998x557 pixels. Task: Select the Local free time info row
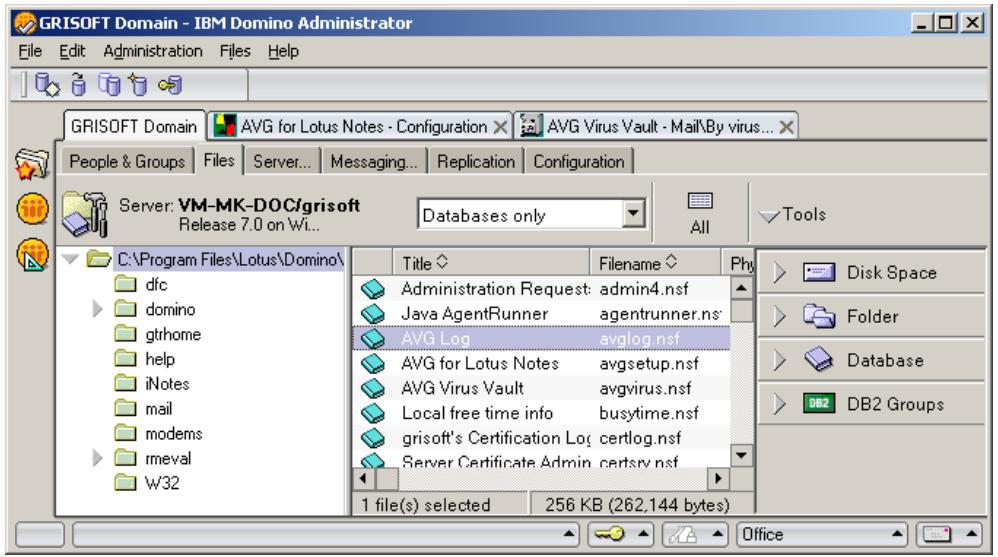(x=541, y=413)
